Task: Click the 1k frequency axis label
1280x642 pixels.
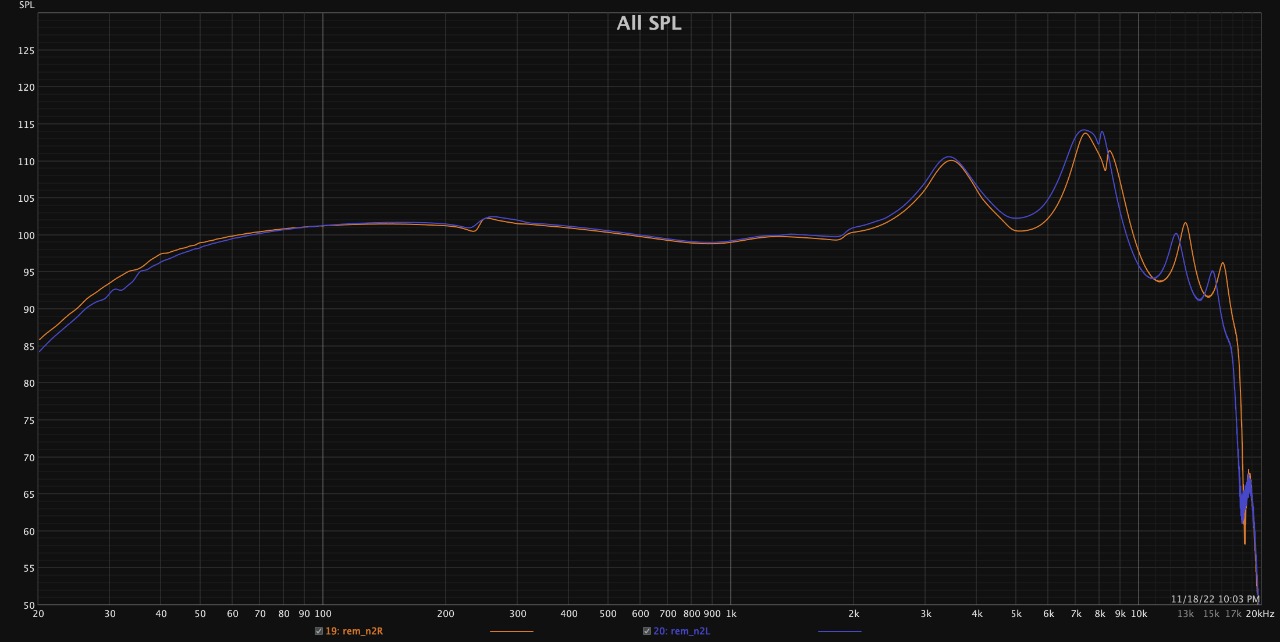Action: [731, 614]
